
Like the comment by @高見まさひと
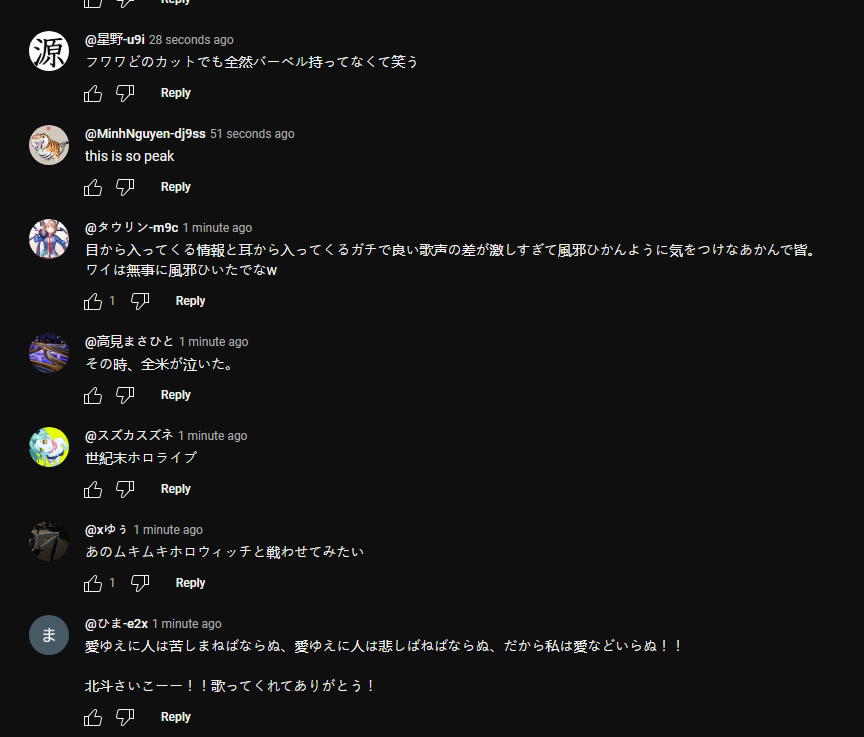pyautogui.click(x=93, y=395)
